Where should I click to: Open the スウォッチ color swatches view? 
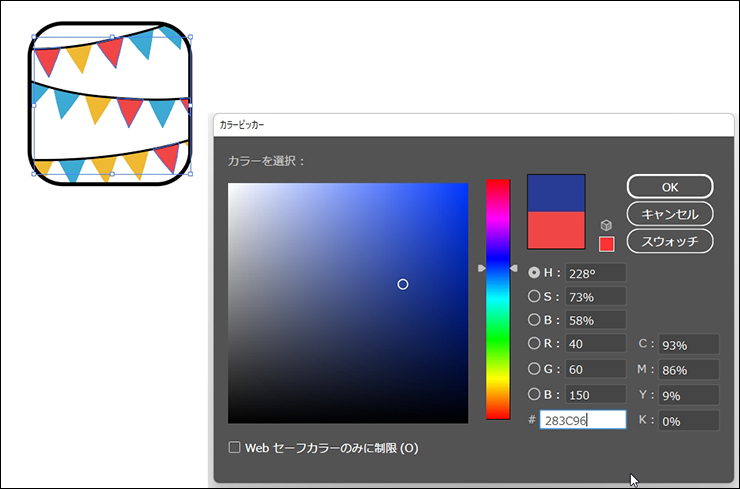point(669,241)
